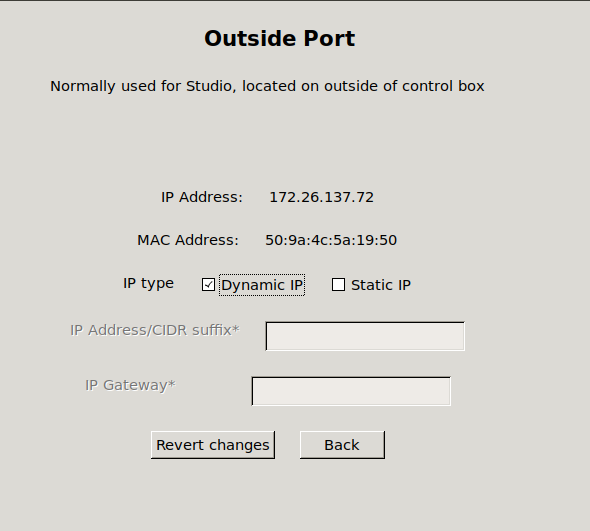Focus the IP Gateway text box

(351, 391)
